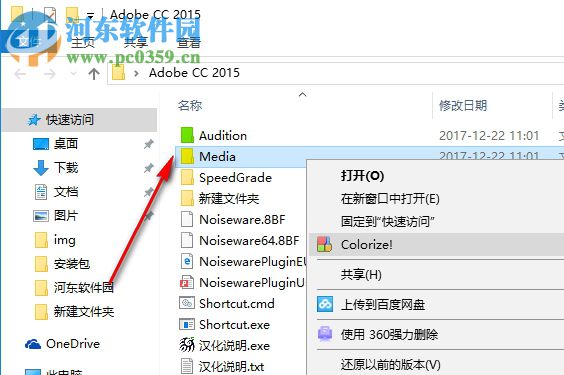564x375 pixels.
Task: Select the Shortcut.exe file icon
Action: tap(187, 324)
